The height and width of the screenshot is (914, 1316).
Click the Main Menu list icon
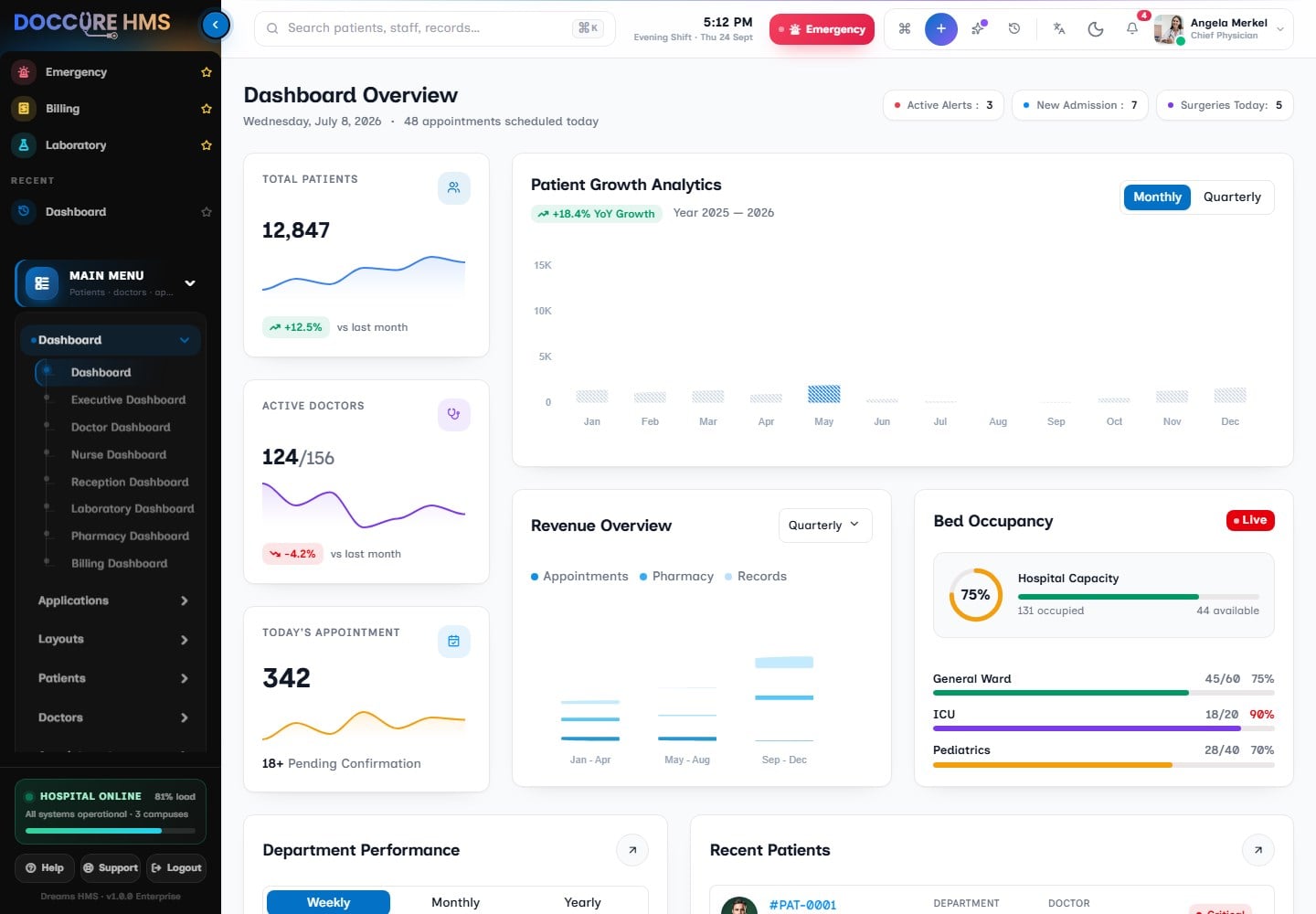pyautogui.click(x=42, y=283)
